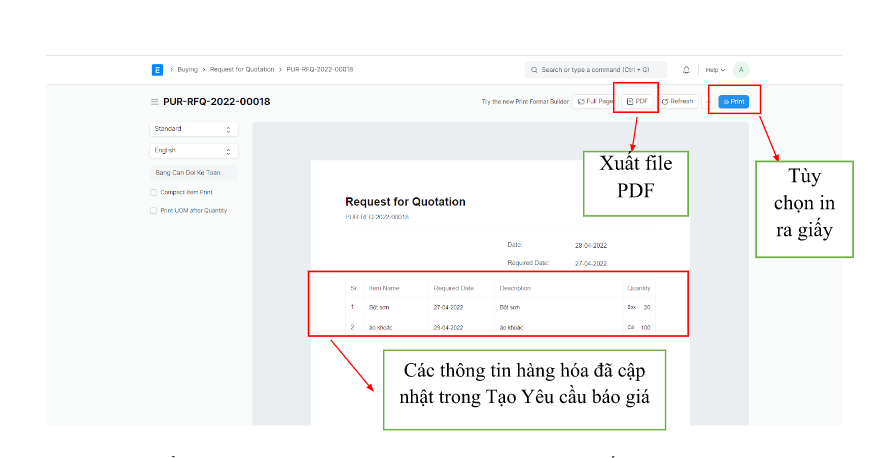Image resolution: width=892 pixels, height=458 pixels.
Task: Click the Refresh button
Action: [x=677, y=102]
